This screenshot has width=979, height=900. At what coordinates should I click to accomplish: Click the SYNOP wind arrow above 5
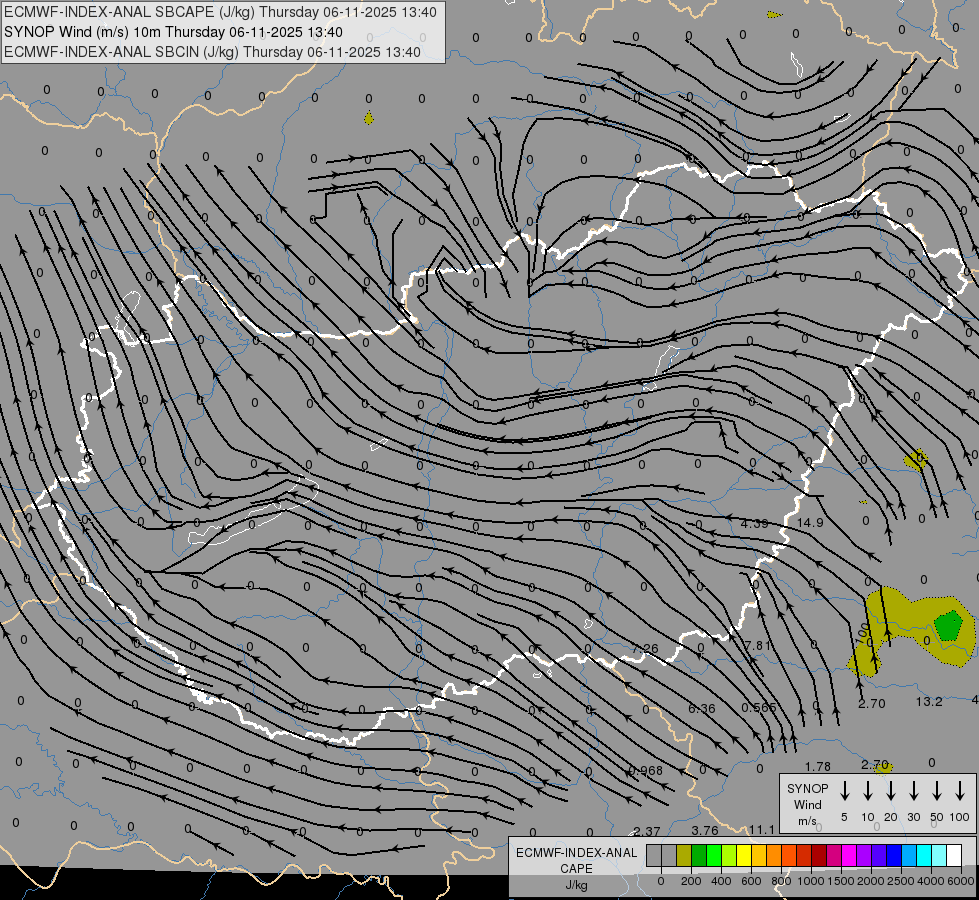(845, 791)
